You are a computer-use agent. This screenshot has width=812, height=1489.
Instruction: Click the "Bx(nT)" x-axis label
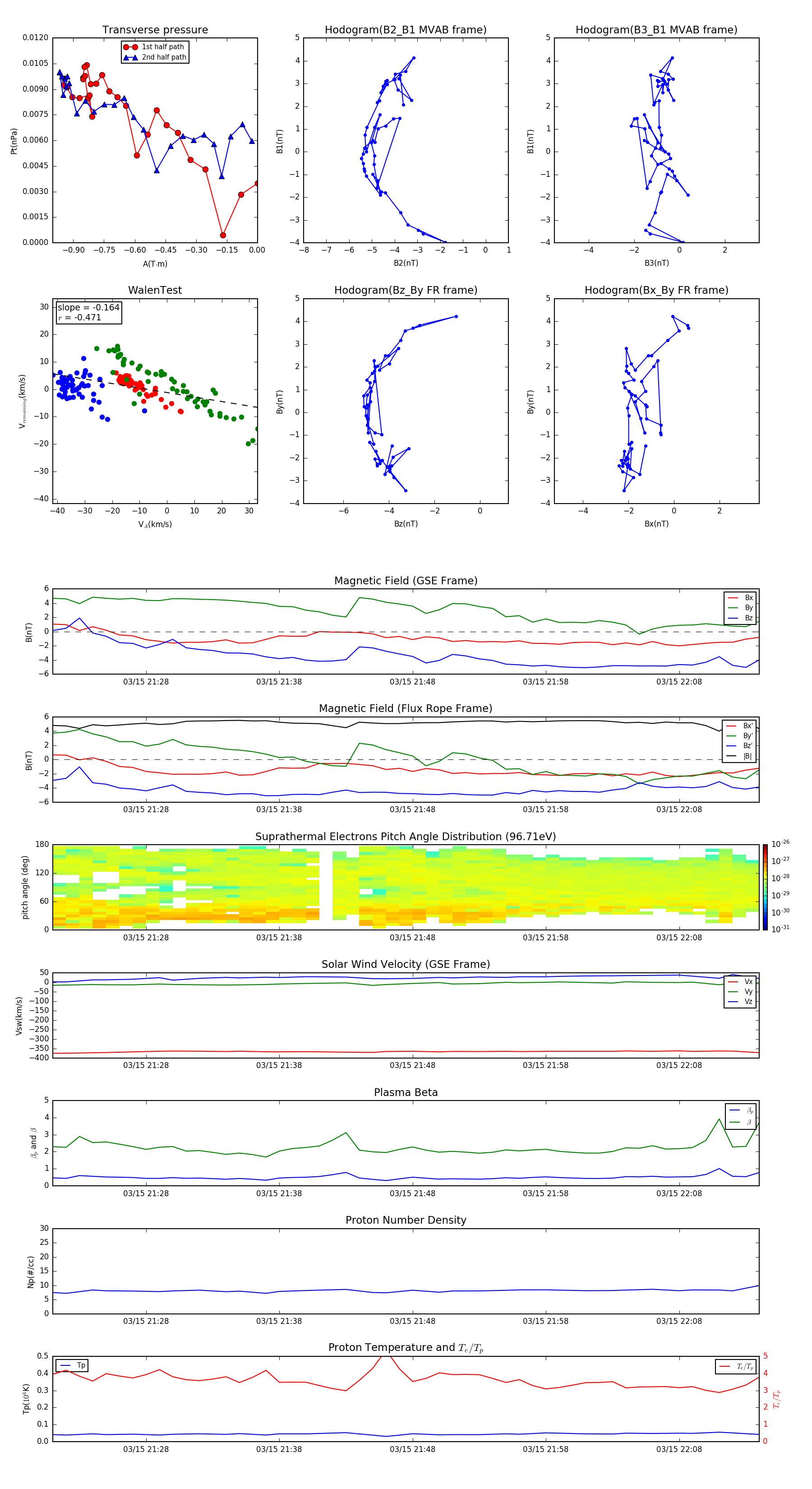pyautogui.click(x=656, y=524)
